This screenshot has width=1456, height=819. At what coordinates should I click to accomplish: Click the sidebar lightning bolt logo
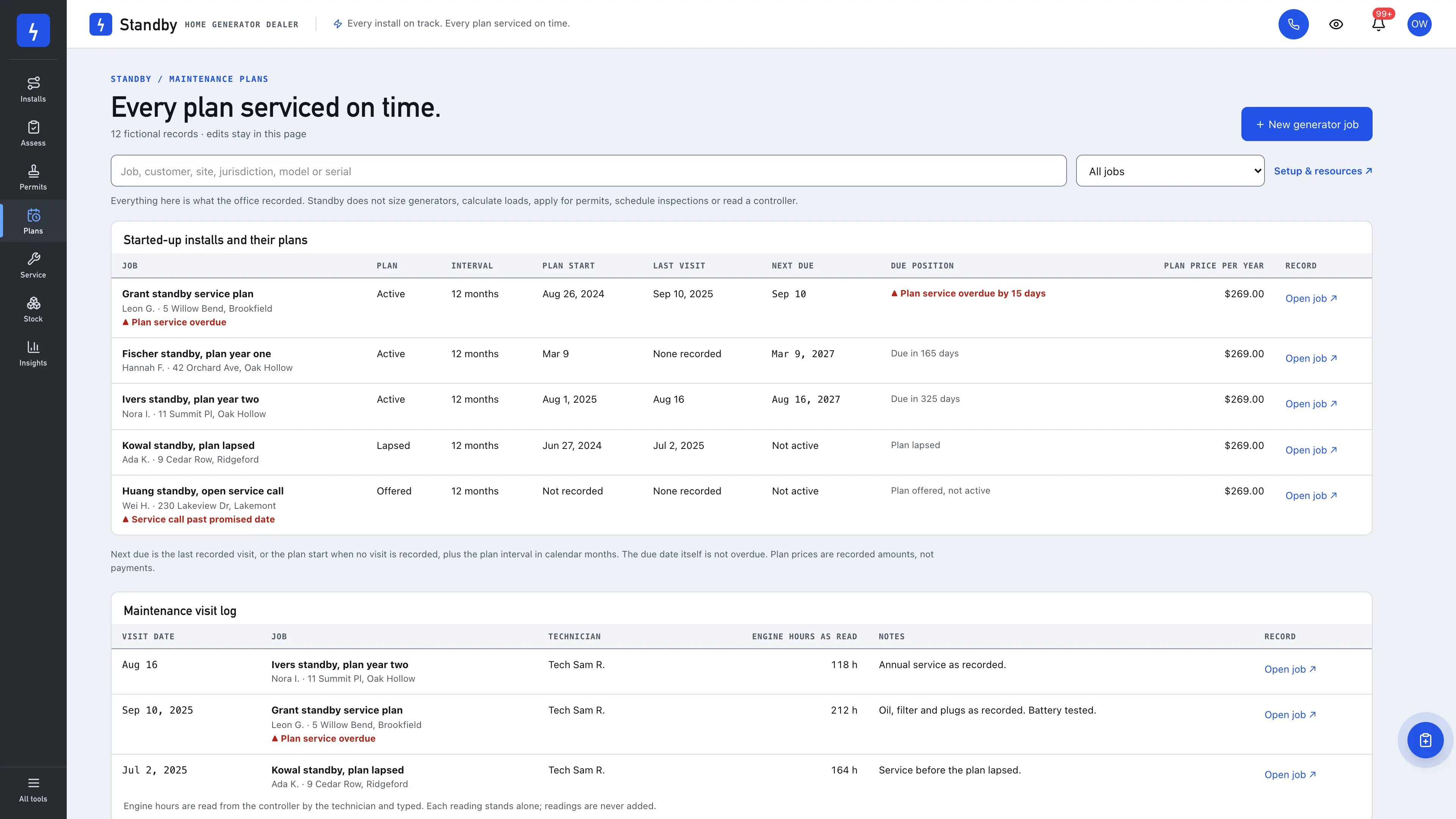click(x=33, y=30)
